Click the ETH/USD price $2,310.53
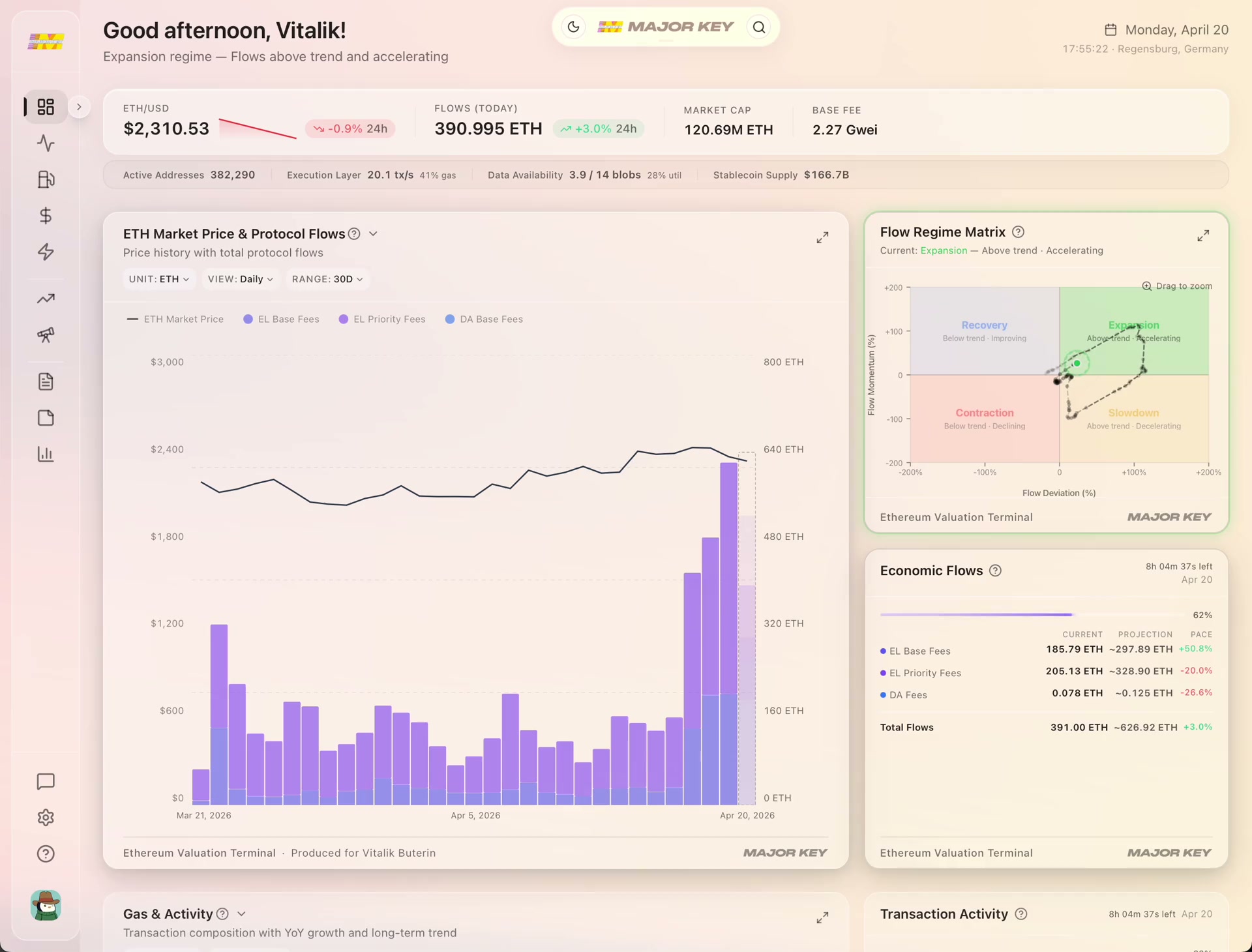This screenshot has height=952, width=1252. 166,128
